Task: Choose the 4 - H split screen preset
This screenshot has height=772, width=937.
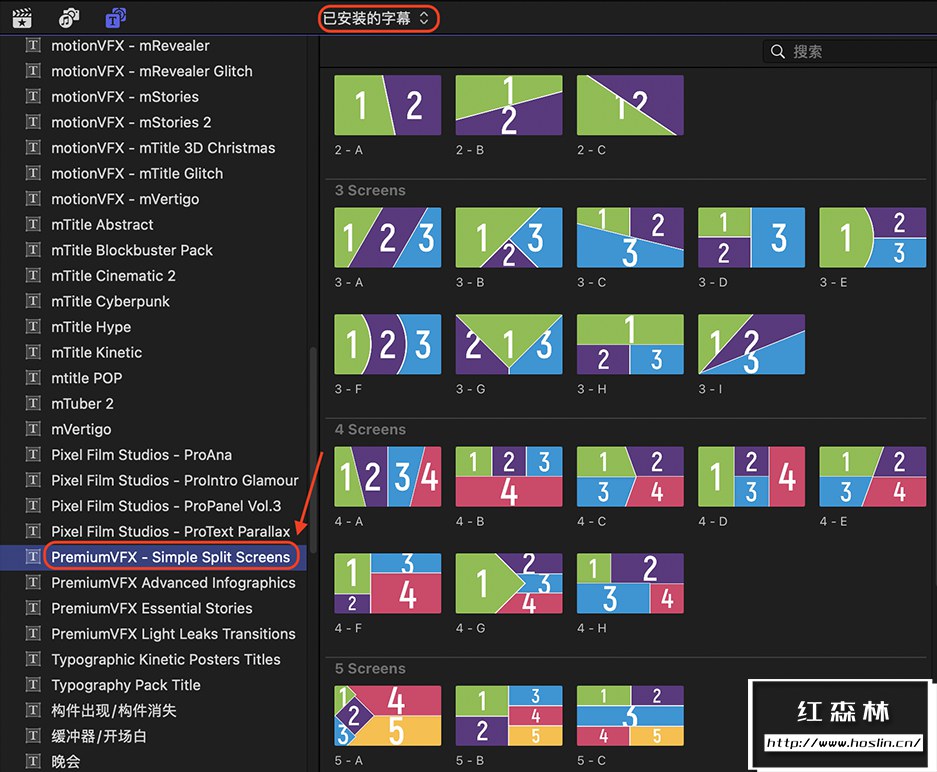Action: pos(630,583)
